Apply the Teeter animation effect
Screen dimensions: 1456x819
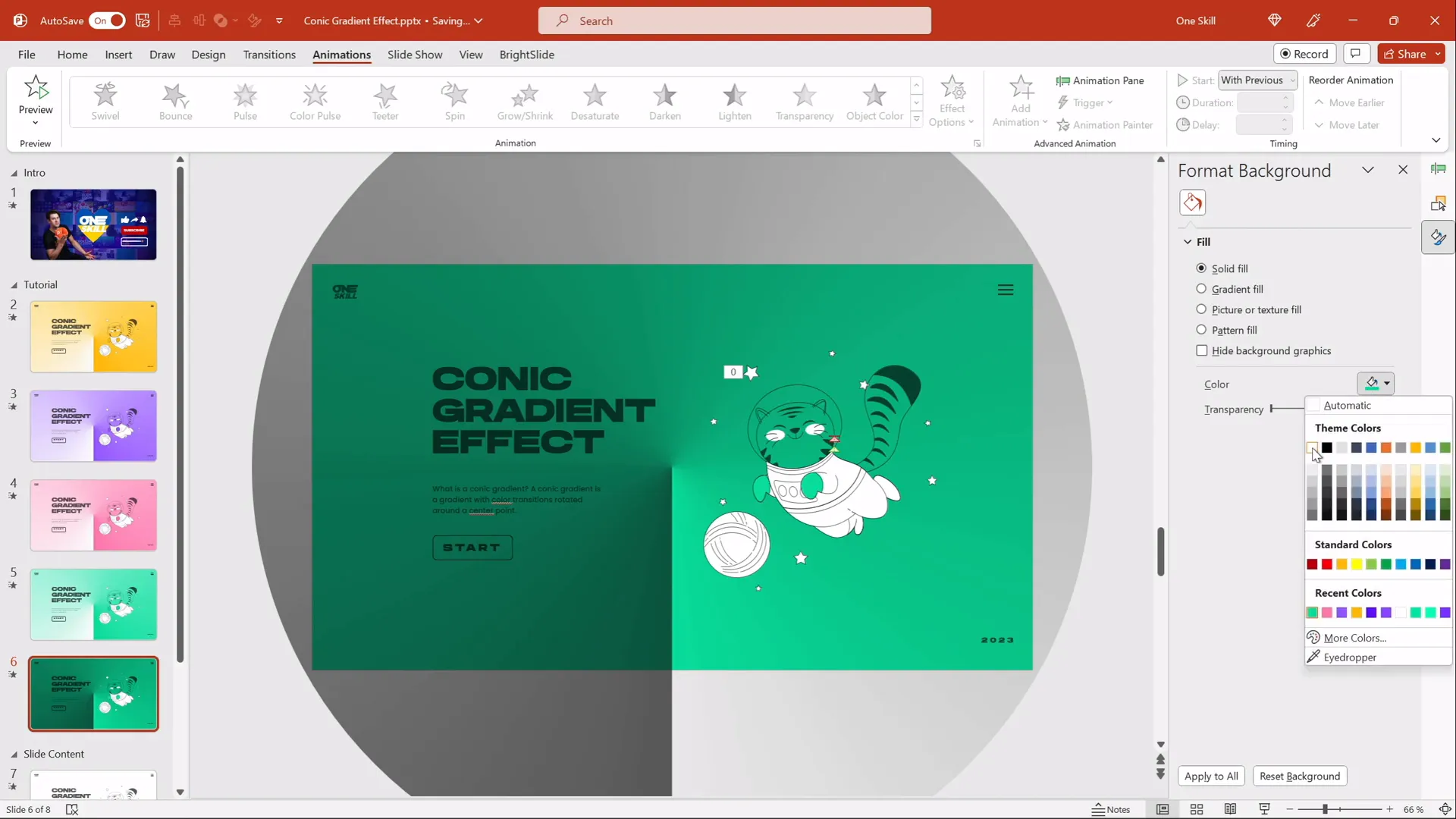tap(385, 102)
